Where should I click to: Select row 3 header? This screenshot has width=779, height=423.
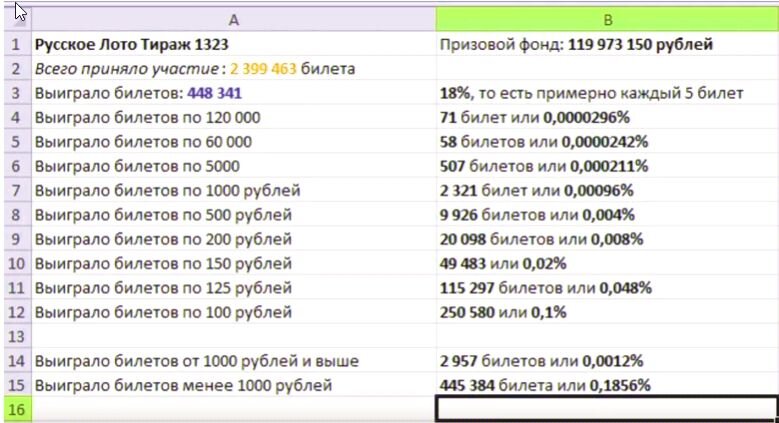[x=17, y=93]
